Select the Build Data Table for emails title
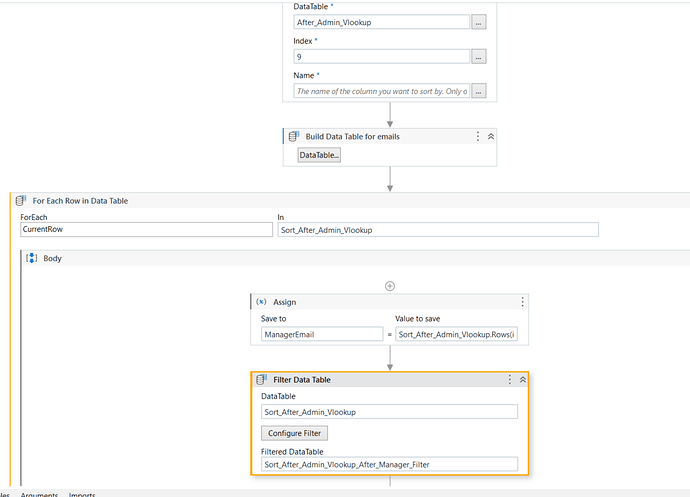 click(x=352, y=136)
